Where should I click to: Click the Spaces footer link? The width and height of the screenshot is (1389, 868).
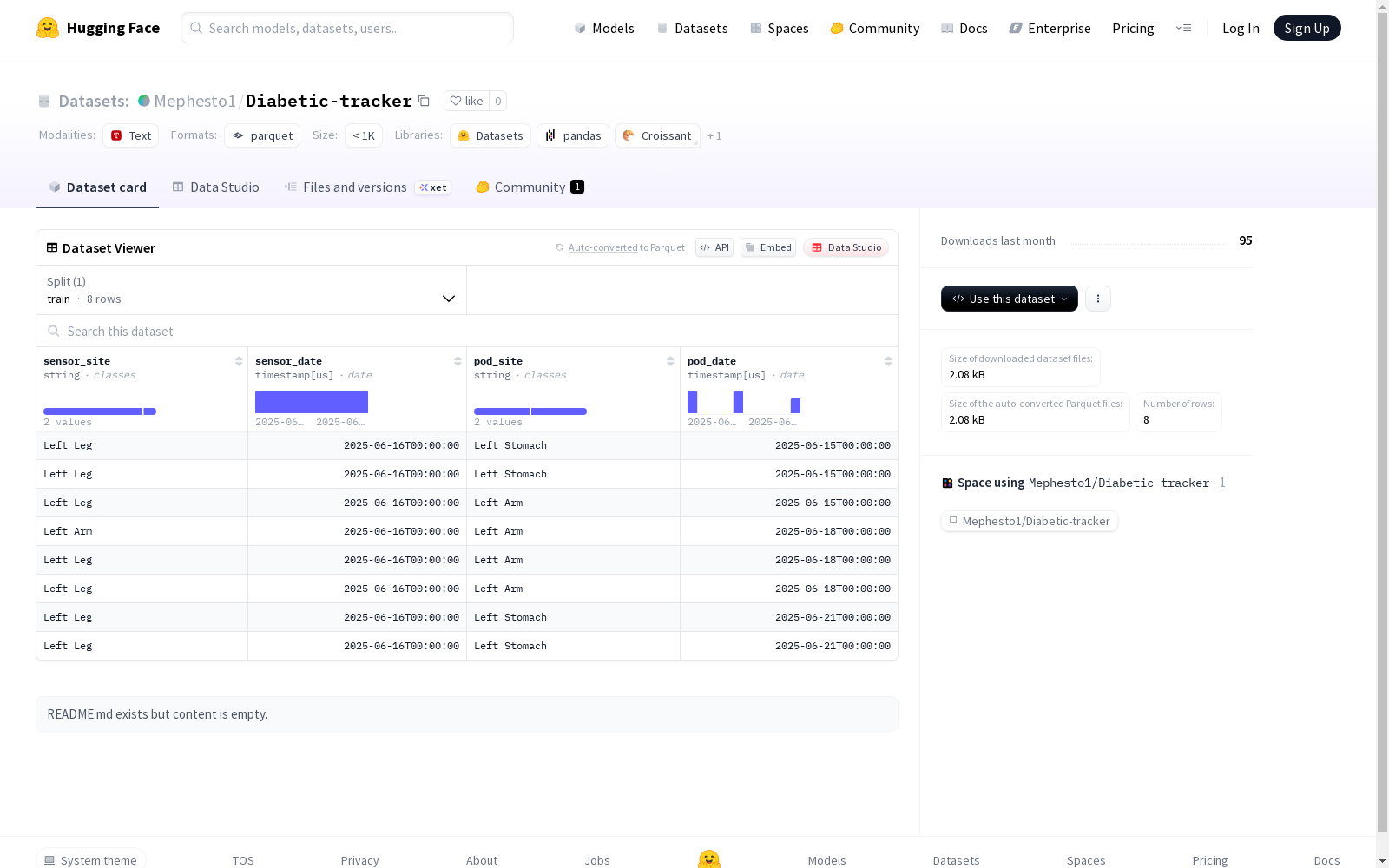1086,860
